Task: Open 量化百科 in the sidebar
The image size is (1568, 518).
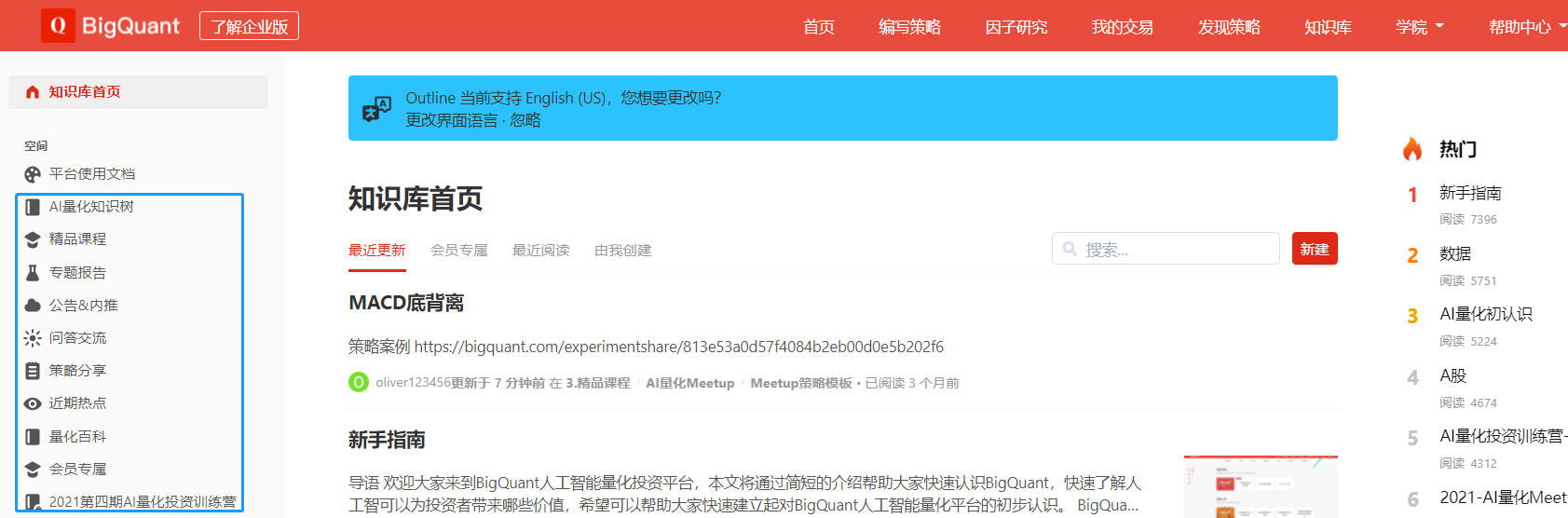Action: pyautogui.click(x=78, y=437)
